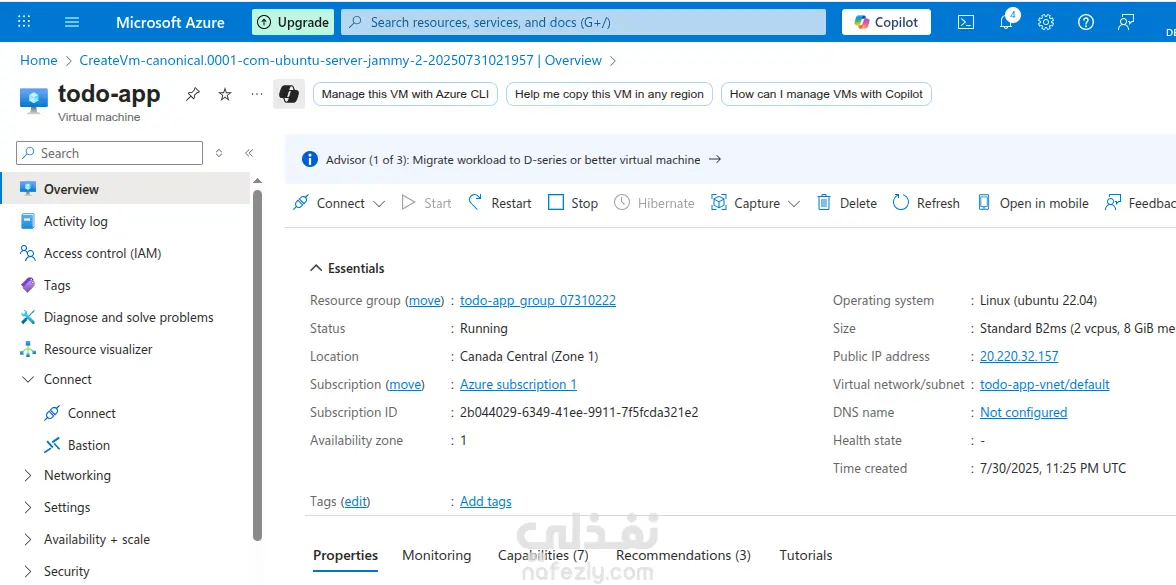Switch to the Capabilities (7) tab
The image size is (1176, 585).
(543, 556)
